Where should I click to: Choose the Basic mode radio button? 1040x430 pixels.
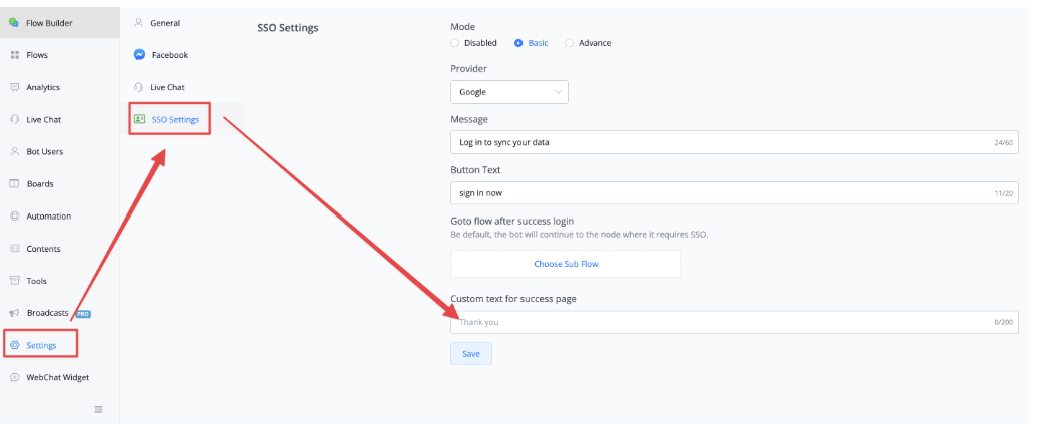(519, 43)
